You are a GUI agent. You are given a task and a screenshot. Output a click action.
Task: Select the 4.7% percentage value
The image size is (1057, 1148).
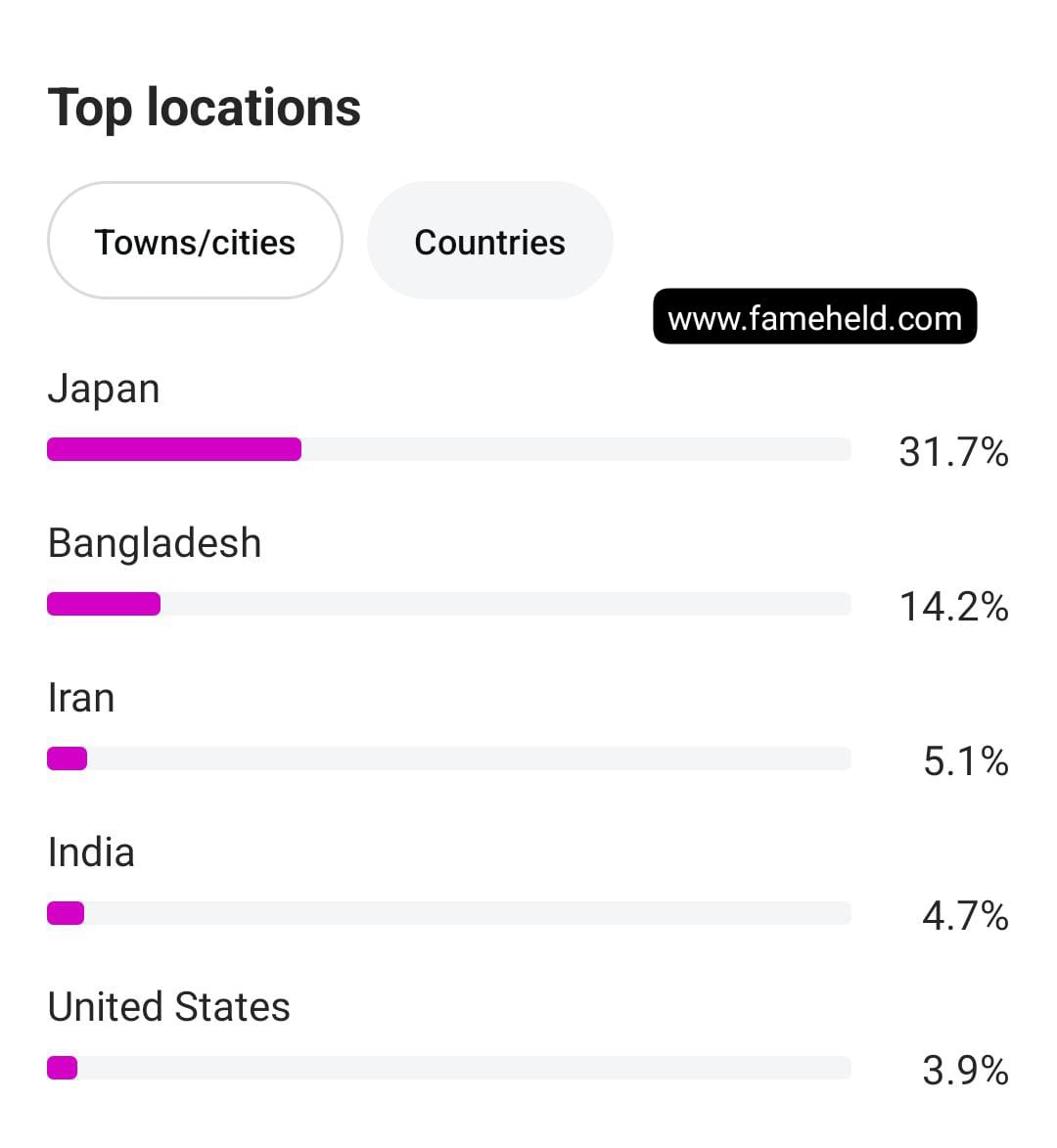click(965, 916)
